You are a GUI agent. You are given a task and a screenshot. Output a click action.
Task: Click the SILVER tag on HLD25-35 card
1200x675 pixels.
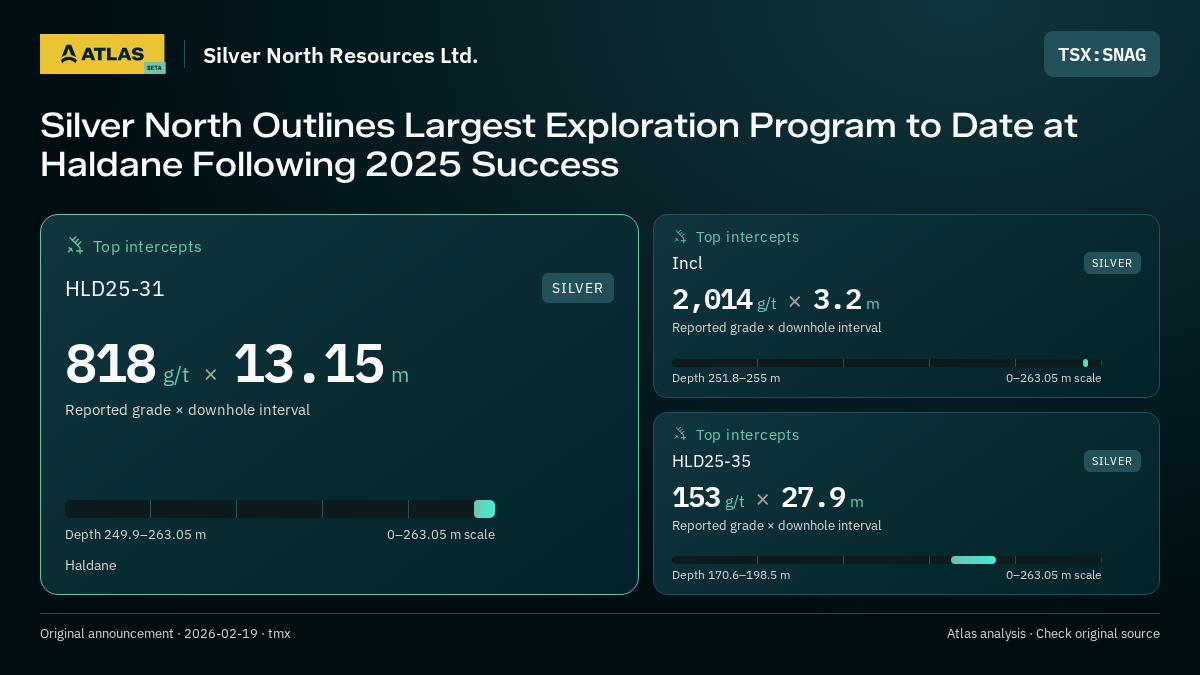1112,461
